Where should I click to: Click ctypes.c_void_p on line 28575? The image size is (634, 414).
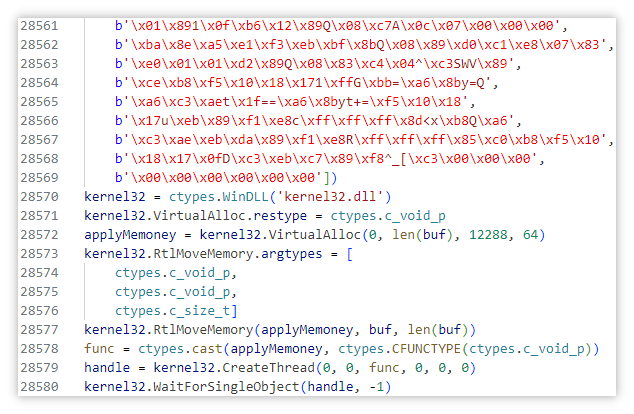click(x=173, y=292)
